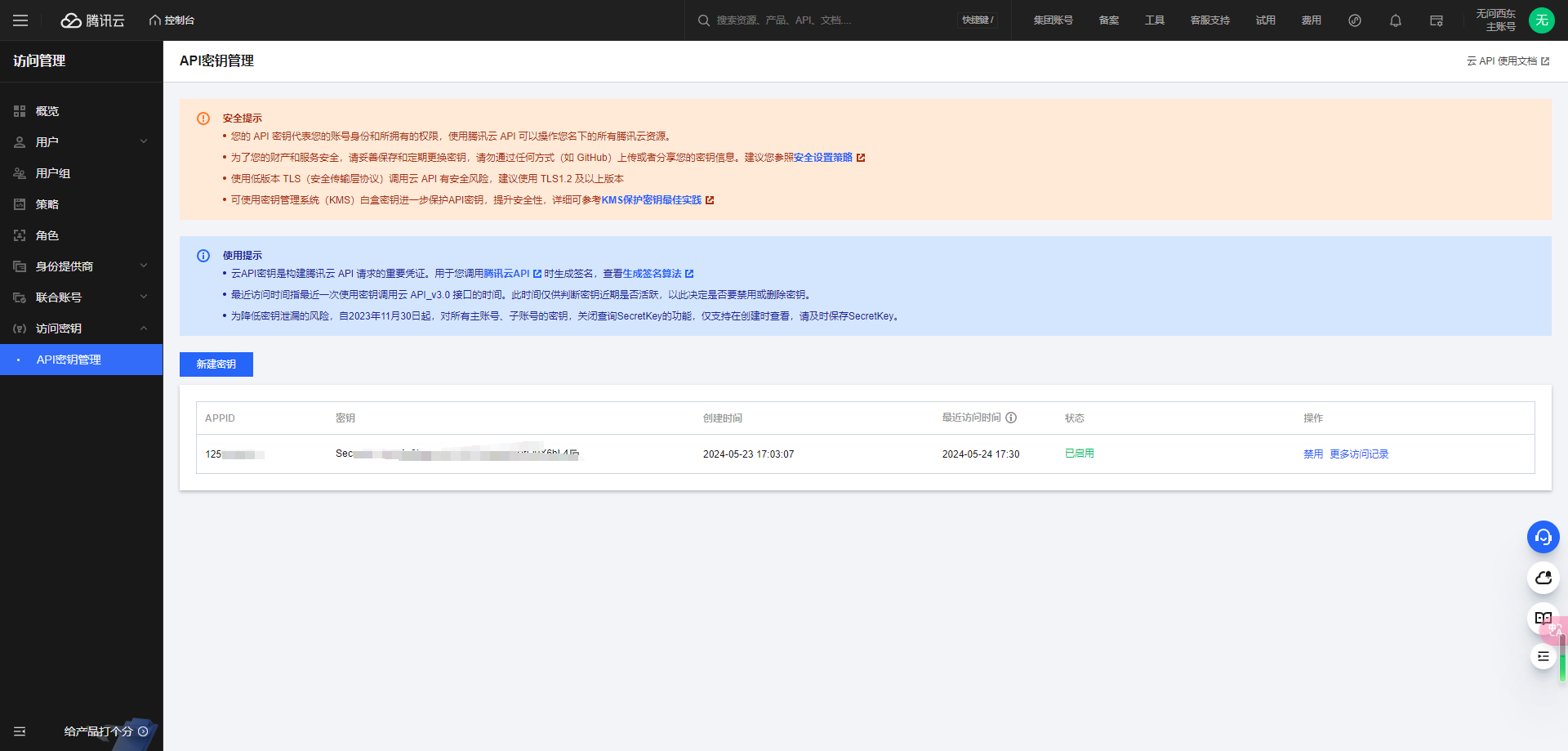Click the 已启用 status label
Image resolution: width=1568 pixels, height=751 pixels.
tap(1080, 454)
